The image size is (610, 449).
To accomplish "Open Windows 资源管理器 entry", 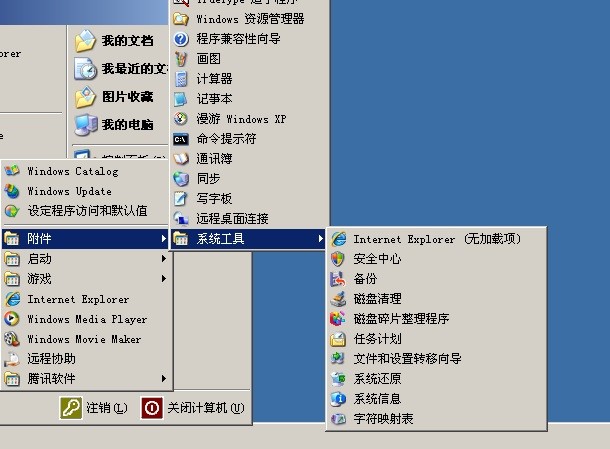I will coord(250,19).
